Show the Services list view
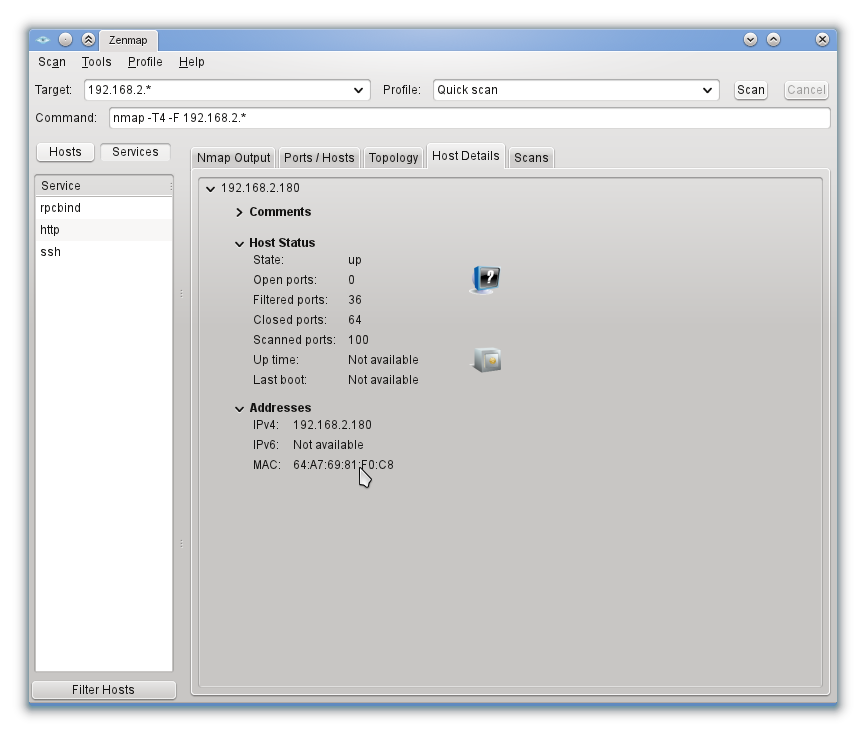866x735 pixels. [x=135, y=152]
